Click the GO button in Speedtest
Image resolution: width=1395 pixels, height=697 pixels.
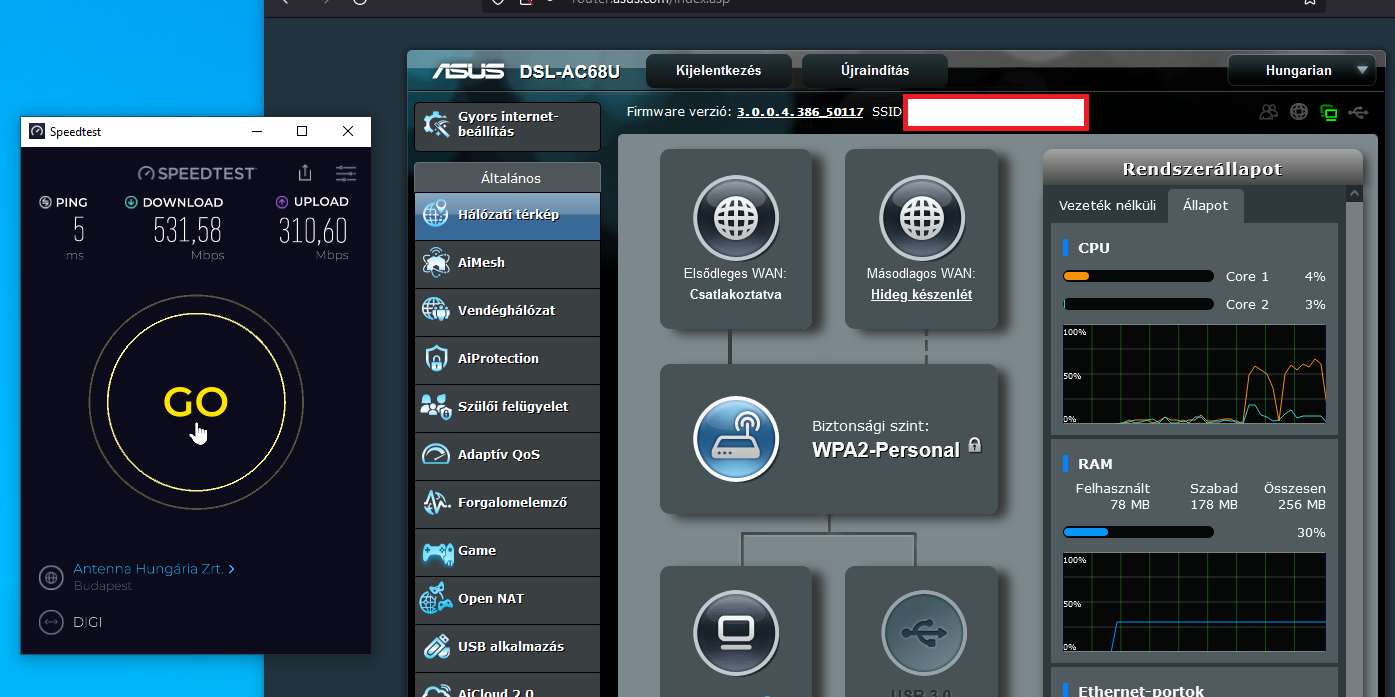tap(196, 402)
